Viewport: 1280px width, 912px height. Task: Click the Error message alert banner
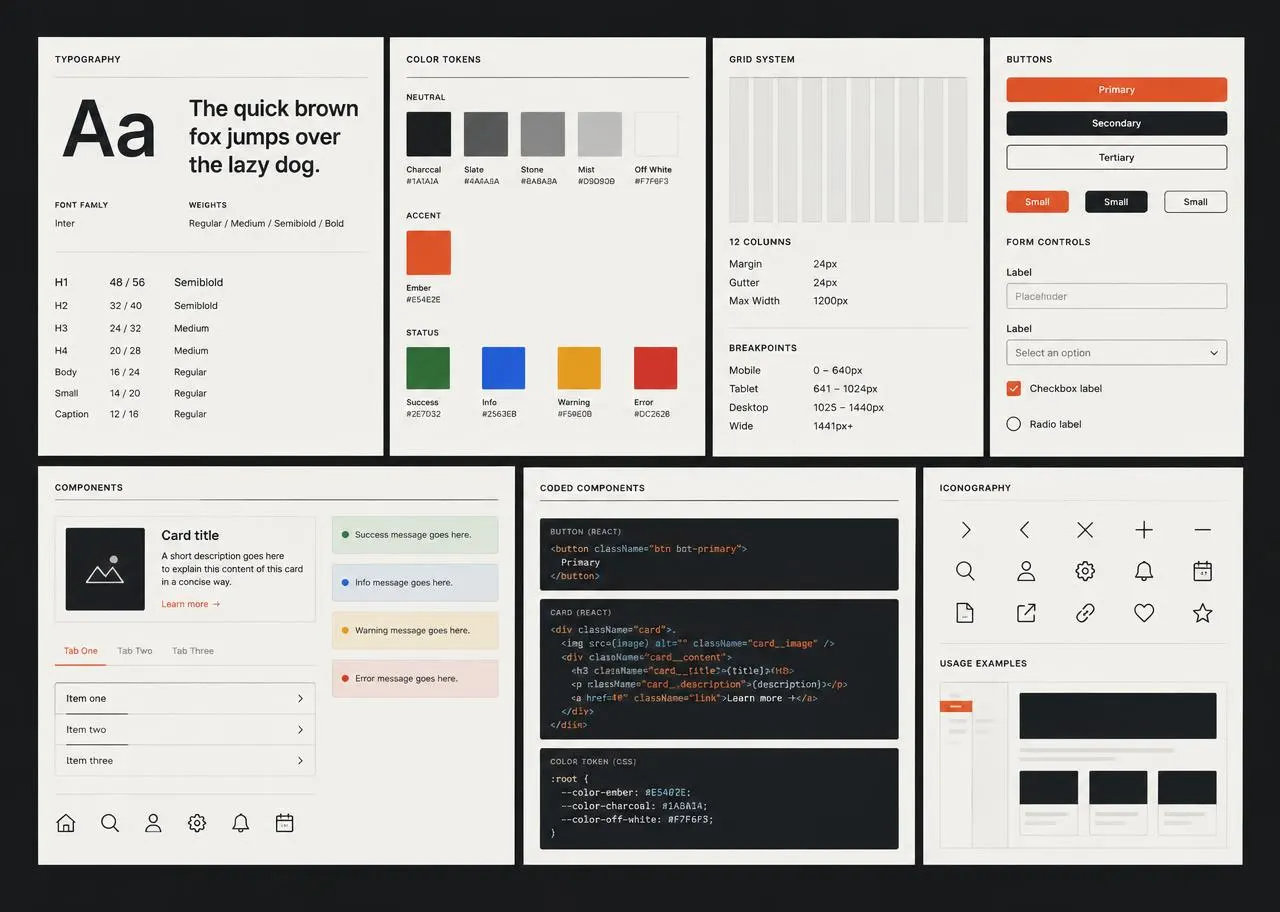415,679
